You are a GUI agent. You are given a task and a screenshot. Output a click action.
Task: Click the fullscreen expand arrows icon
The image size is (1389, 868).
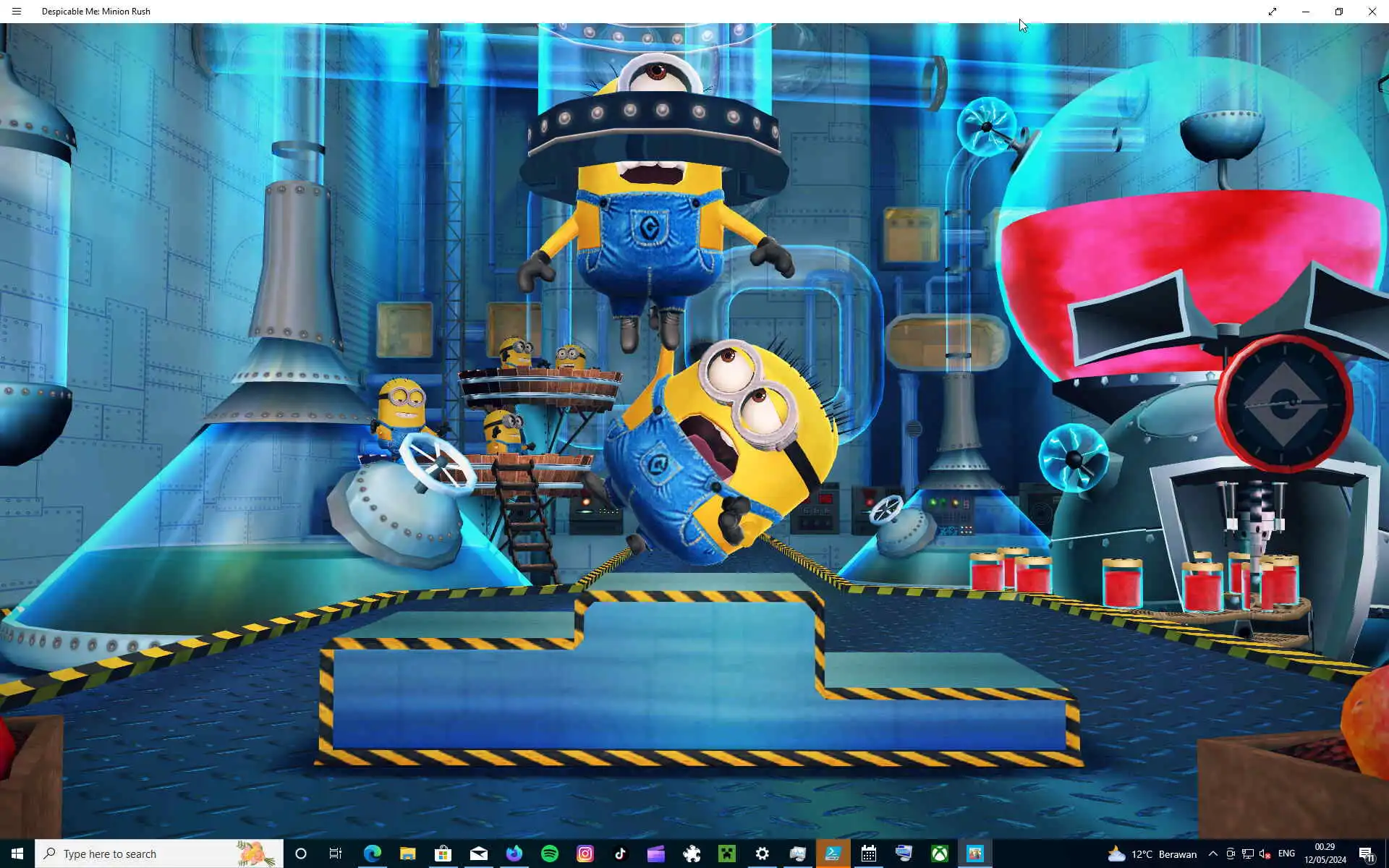point(1273,12)
